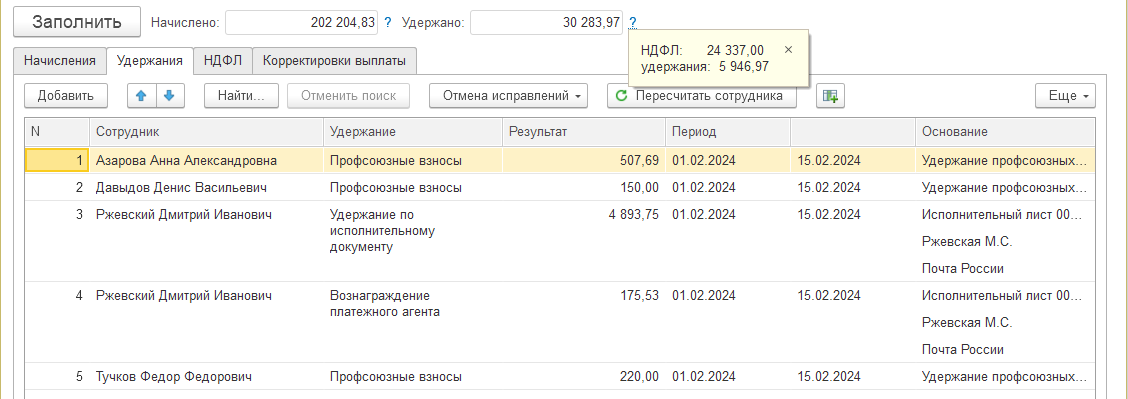The image size is (1128, 399).
Task: Open the Корректировки выплаты tab
Action: (x=335, y=61)
